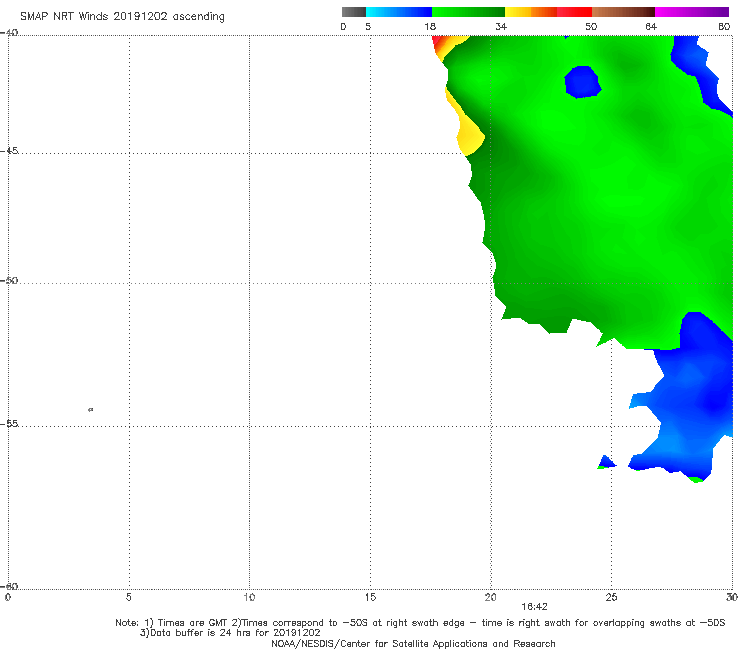Click the longitude label '5'
The image size is (740, 650).
click(x=128, y=597)
